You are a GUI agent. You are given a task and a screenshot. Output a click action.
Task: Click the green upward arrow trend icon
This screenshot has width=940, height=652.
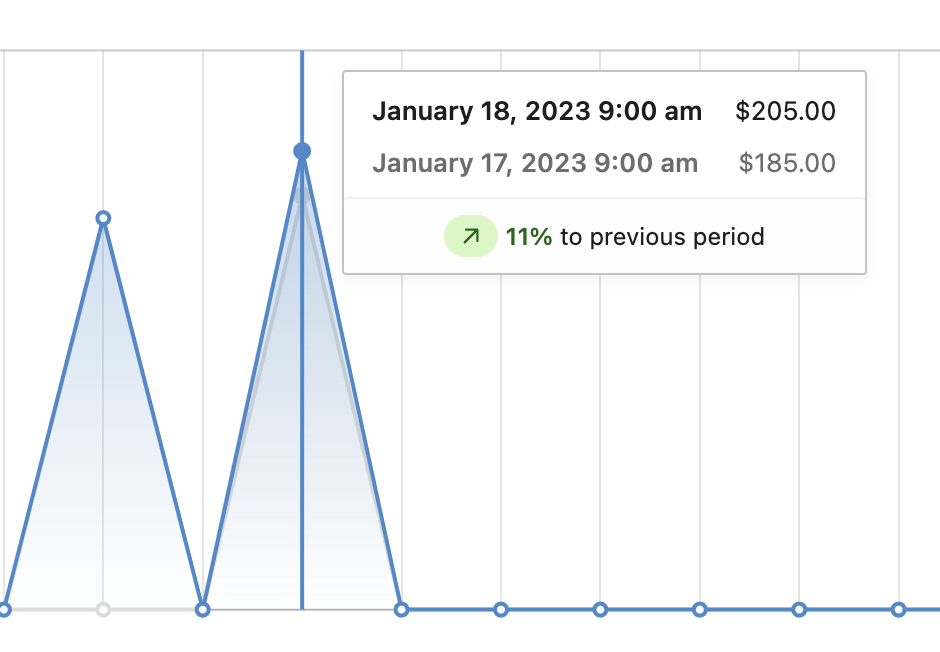coord(471,236)
